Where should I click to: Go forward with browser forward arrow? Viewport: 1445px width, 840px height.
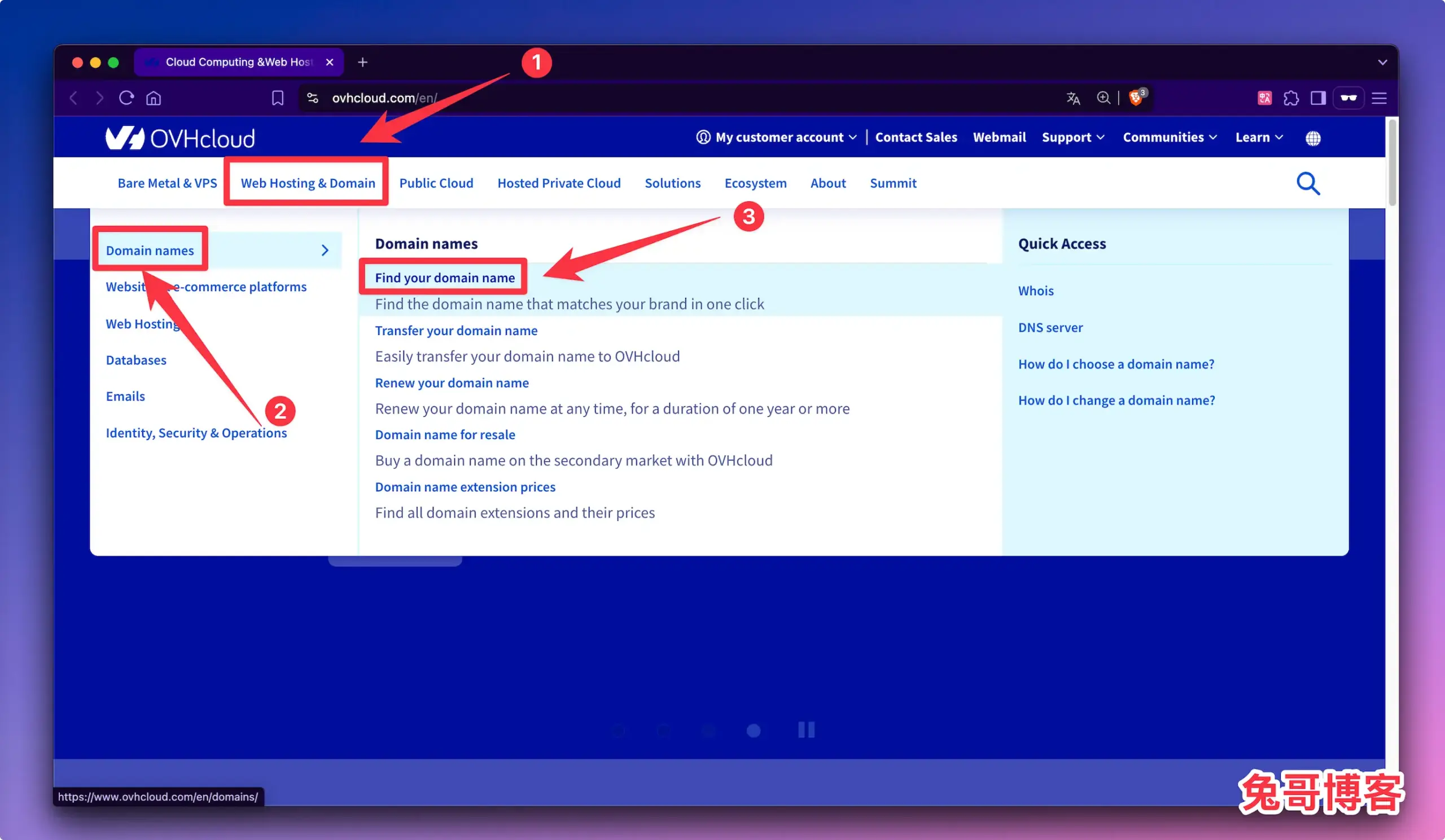pyautogui.click(x=100, y=98)
